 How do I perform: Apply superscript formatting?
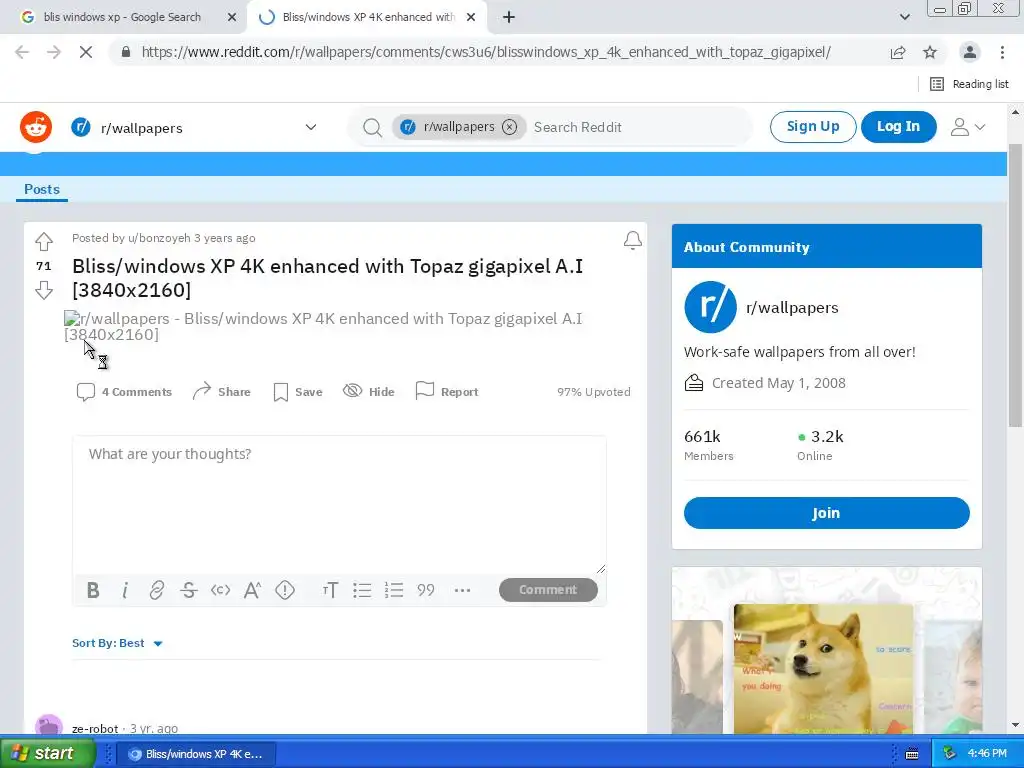(x=253, y=590)
